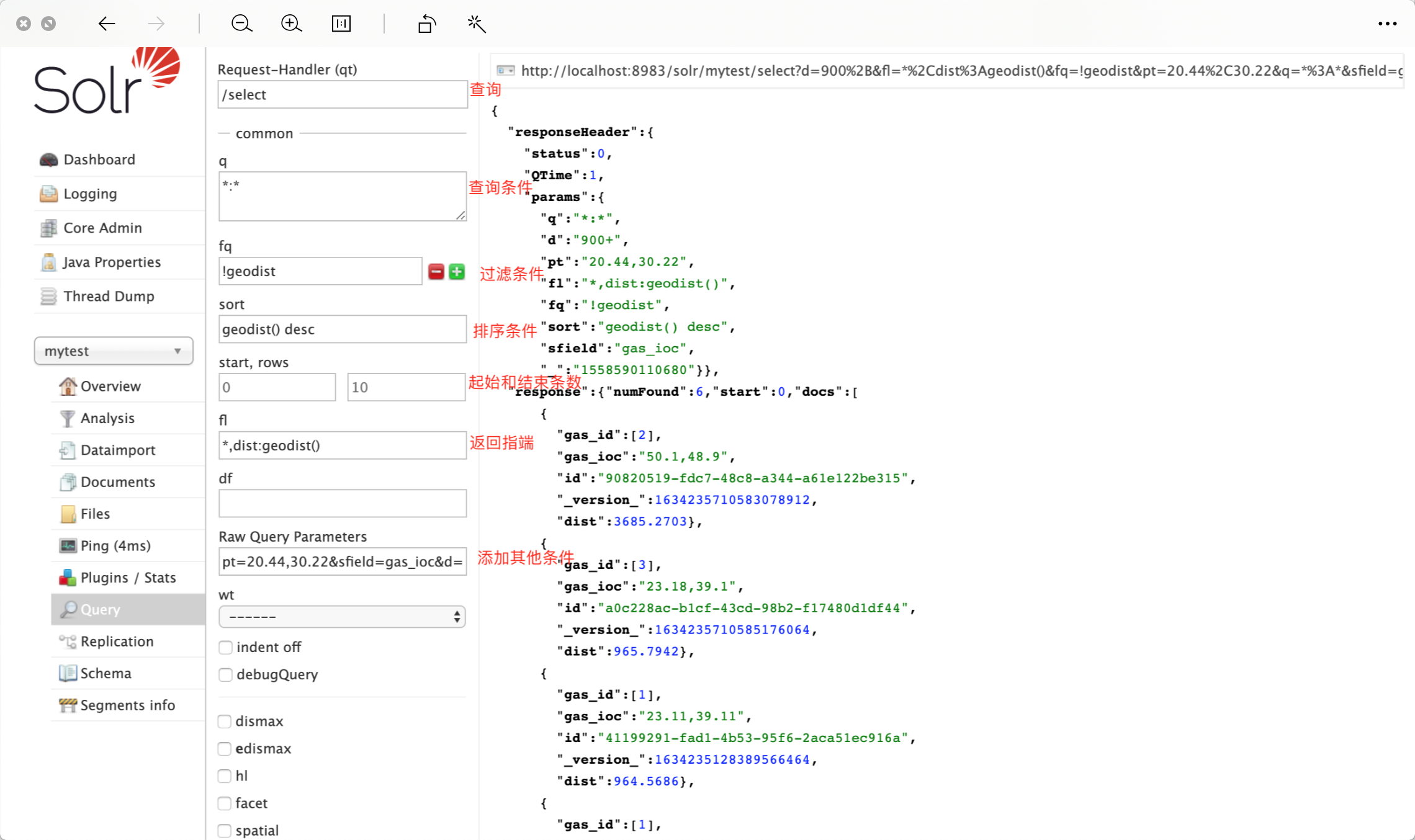Enable the edismax checkbox
This screenshot has width=1415, height=840.
(224, 748)
